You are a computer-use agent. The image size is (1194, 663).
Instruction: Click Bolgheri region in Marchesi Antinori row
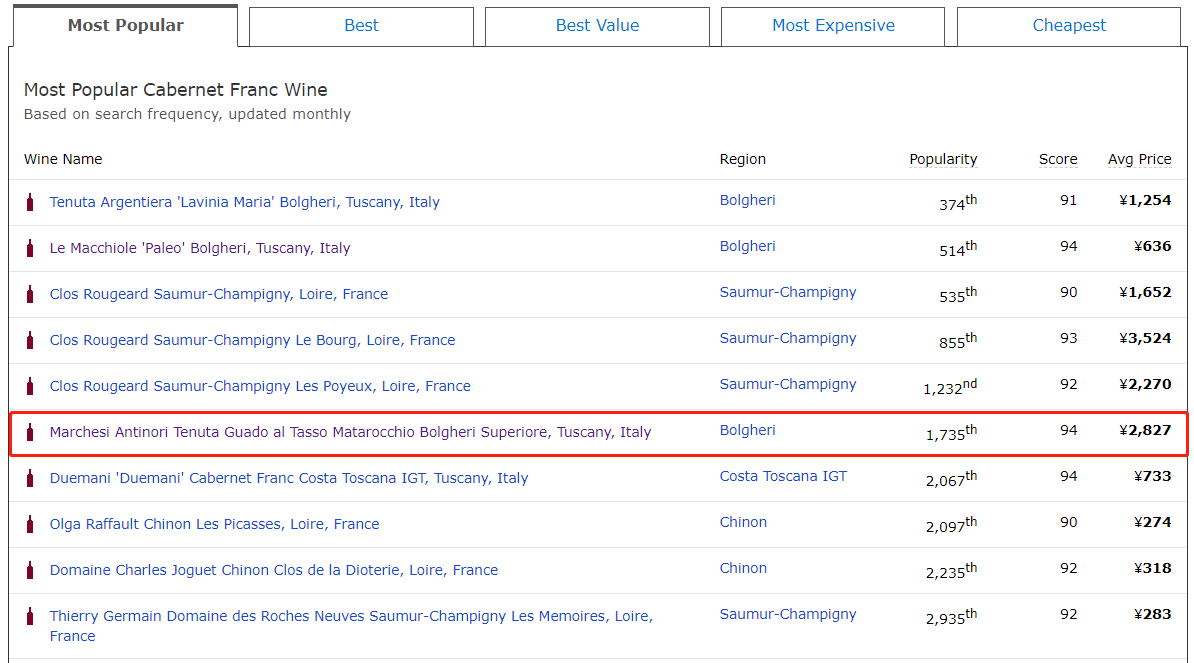pos(747,430)
